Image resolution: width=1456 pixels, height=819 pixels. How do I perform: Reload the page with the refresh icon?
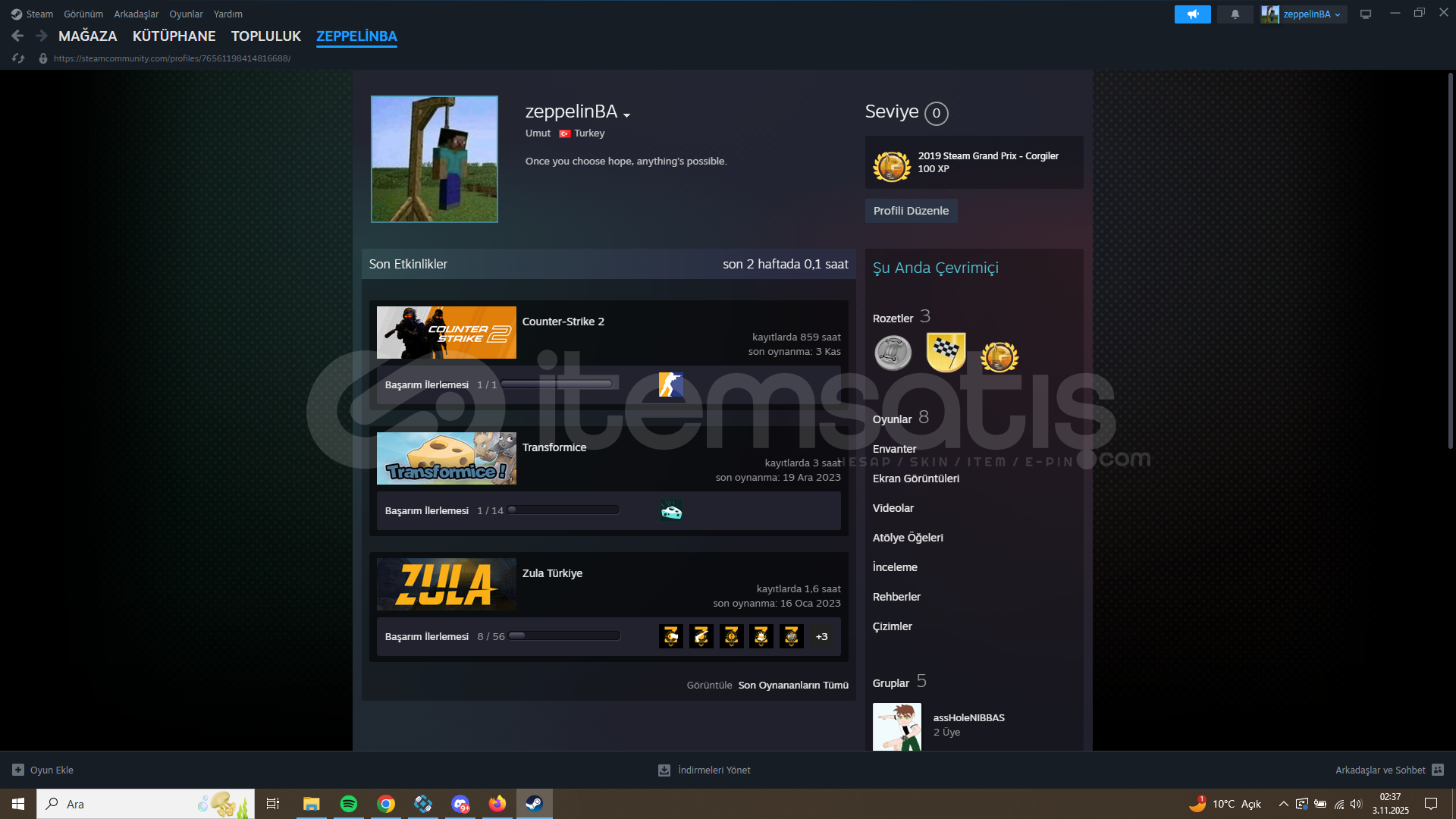click(18, 58)
